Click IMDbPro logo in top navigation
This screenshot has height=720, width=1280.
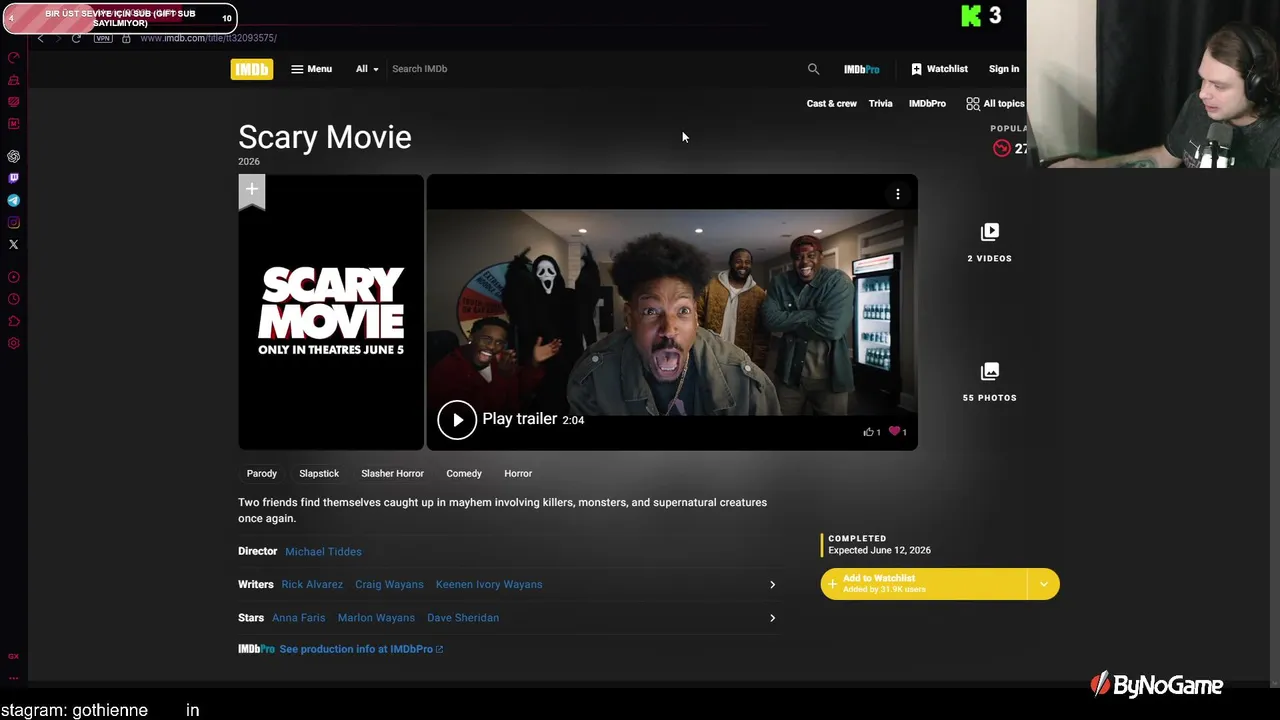861,69
